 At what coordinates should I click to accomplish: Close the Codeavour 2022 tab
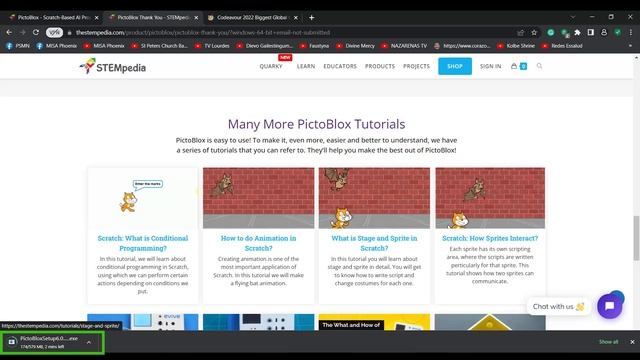tap(296, 18)
